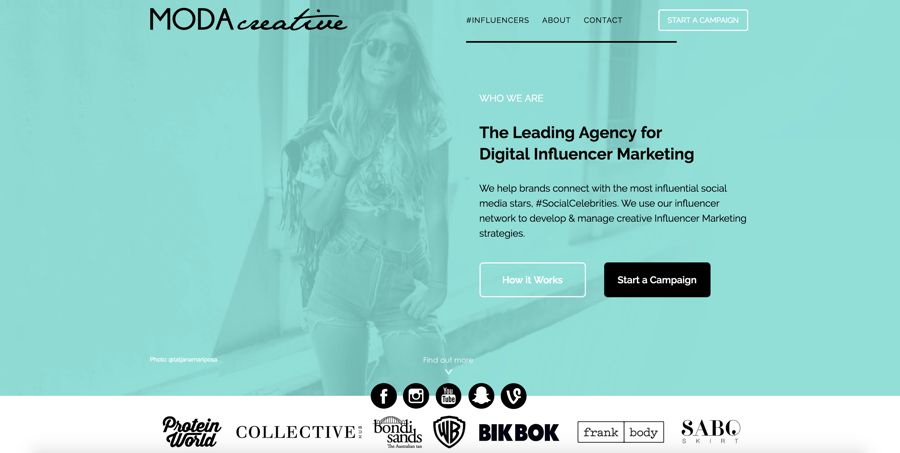Open the YouTube social icon
900x453 pixels.
[x=448, y=396]
